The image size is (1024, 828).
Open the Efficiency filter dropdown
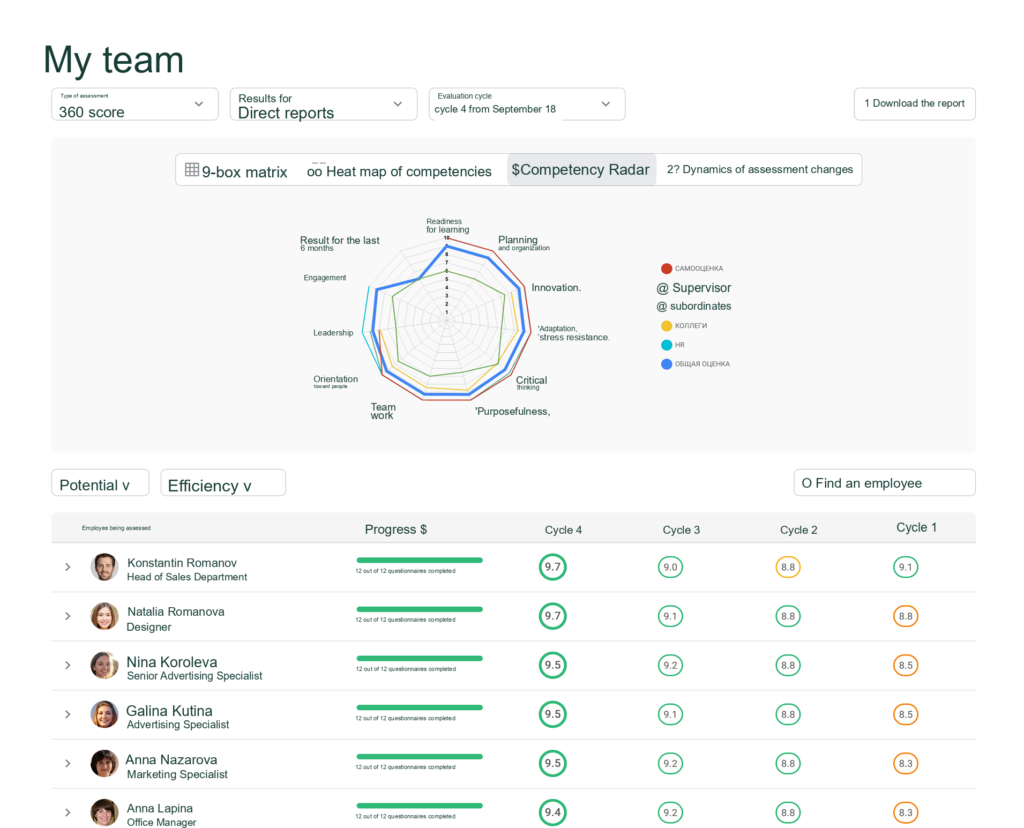[x=223, y=483]
